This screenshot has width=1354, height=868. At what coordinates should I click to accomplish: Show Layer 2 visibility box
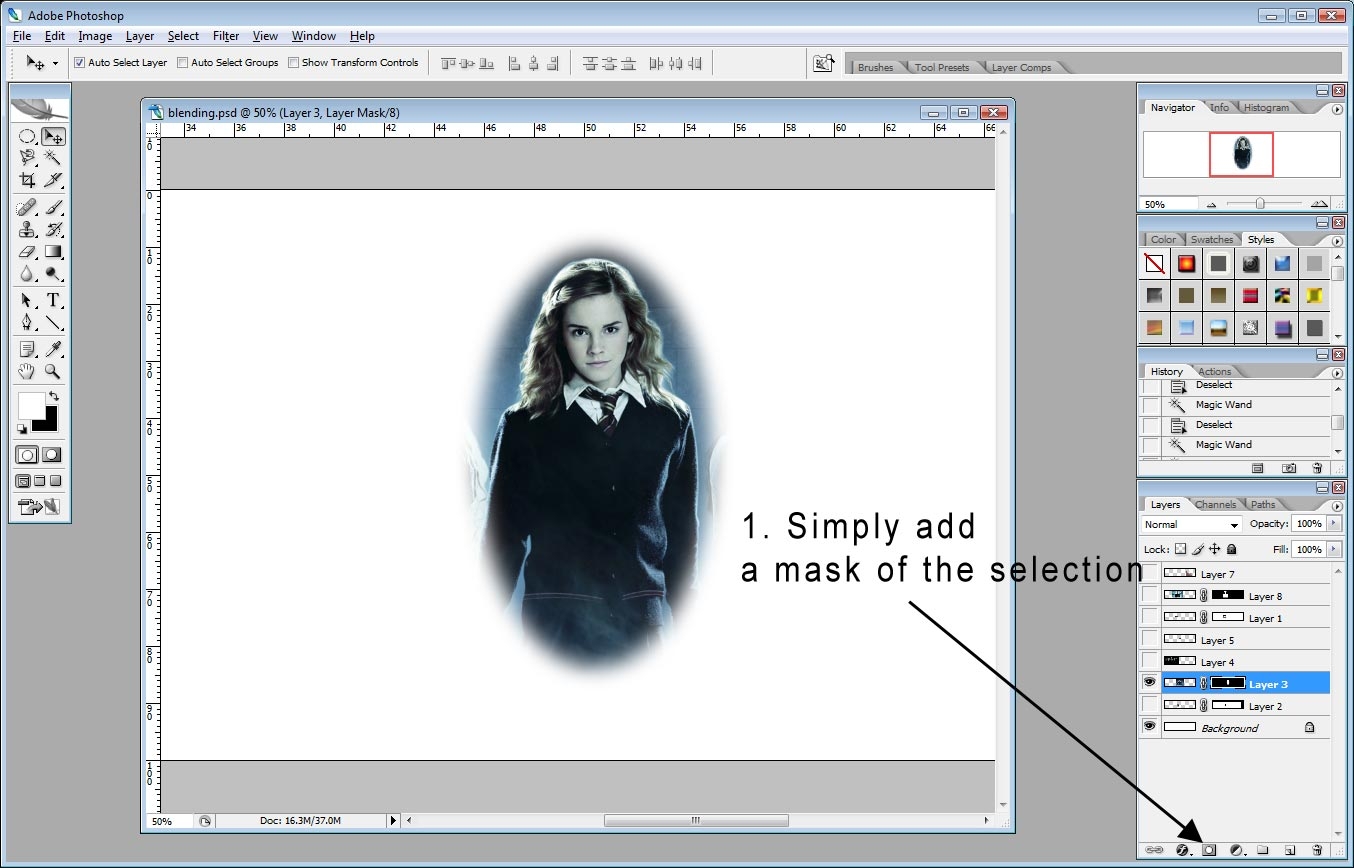(x=1150, y=705)
